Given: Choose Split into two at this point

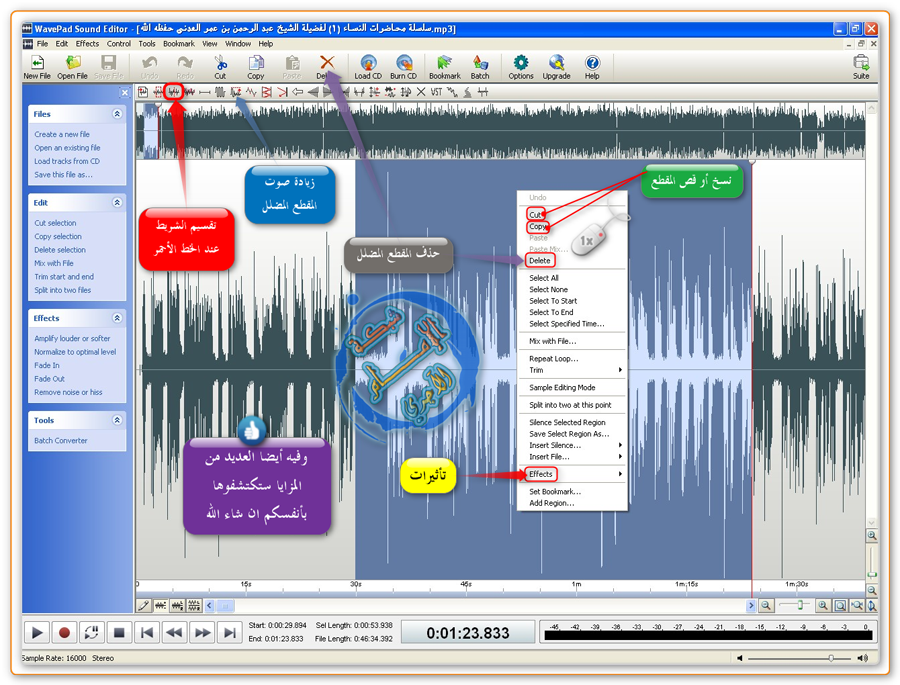Looking at the screenshot, I should click(x=570, y=405).
